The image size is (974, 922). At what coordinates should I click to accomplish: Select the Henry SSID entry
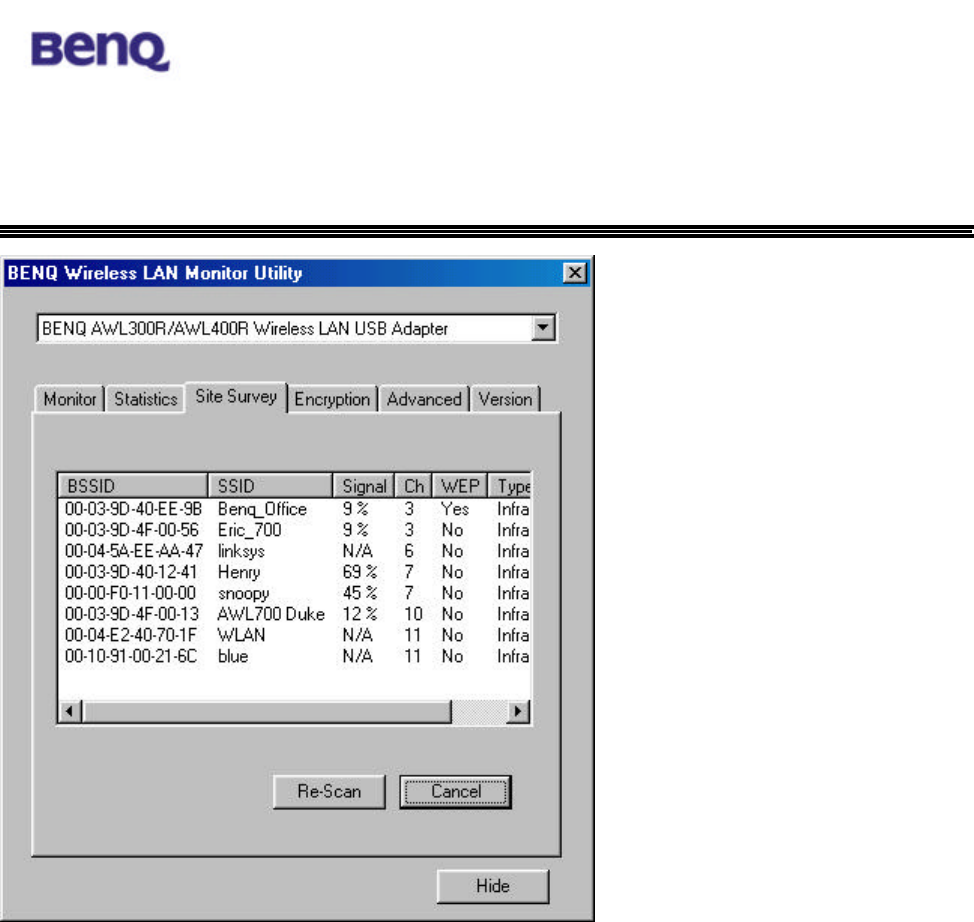pyautogui.click(x=239, y=573)
